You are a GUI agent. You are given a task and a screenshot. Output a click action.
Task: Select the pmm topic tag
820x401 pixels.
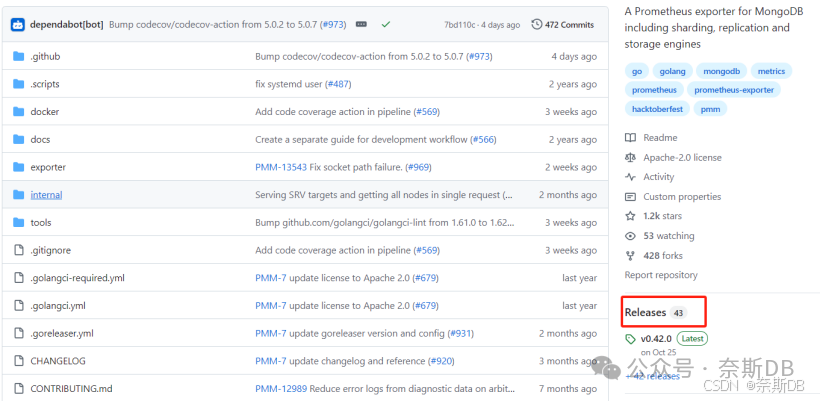(x=710, y=109)
